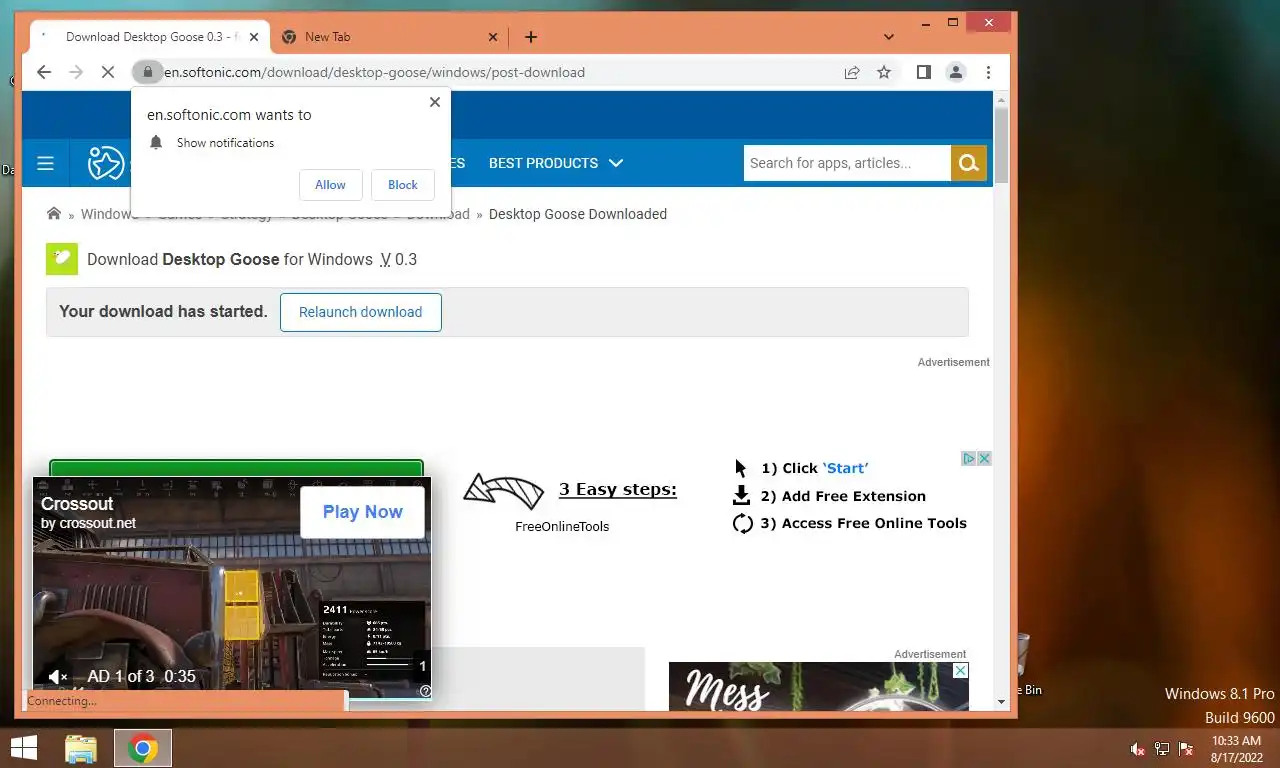Click the taskbar clock showing 10:33 AM
The height and width of the screenshot is (768, 1280).
[x=1236, y=748]
